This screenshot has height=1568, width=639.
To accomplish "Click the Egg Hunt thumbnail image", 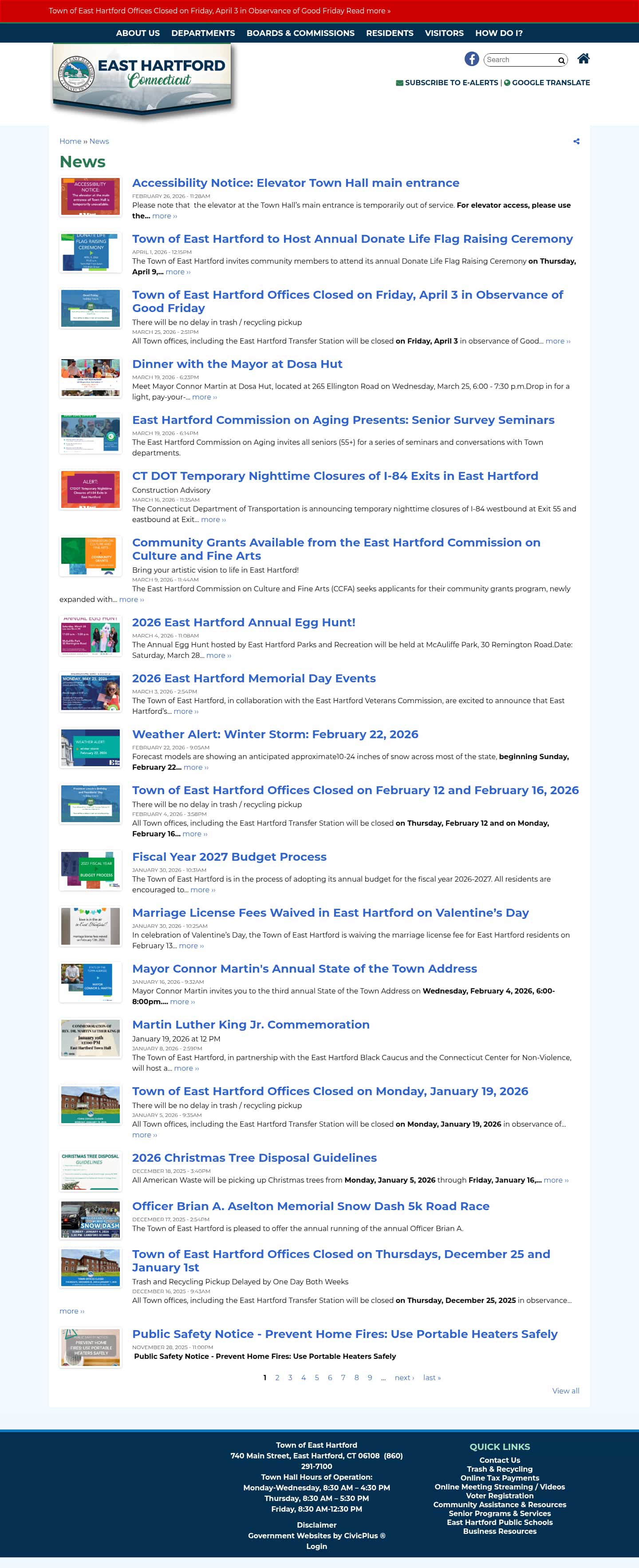I will pos(91,637).
